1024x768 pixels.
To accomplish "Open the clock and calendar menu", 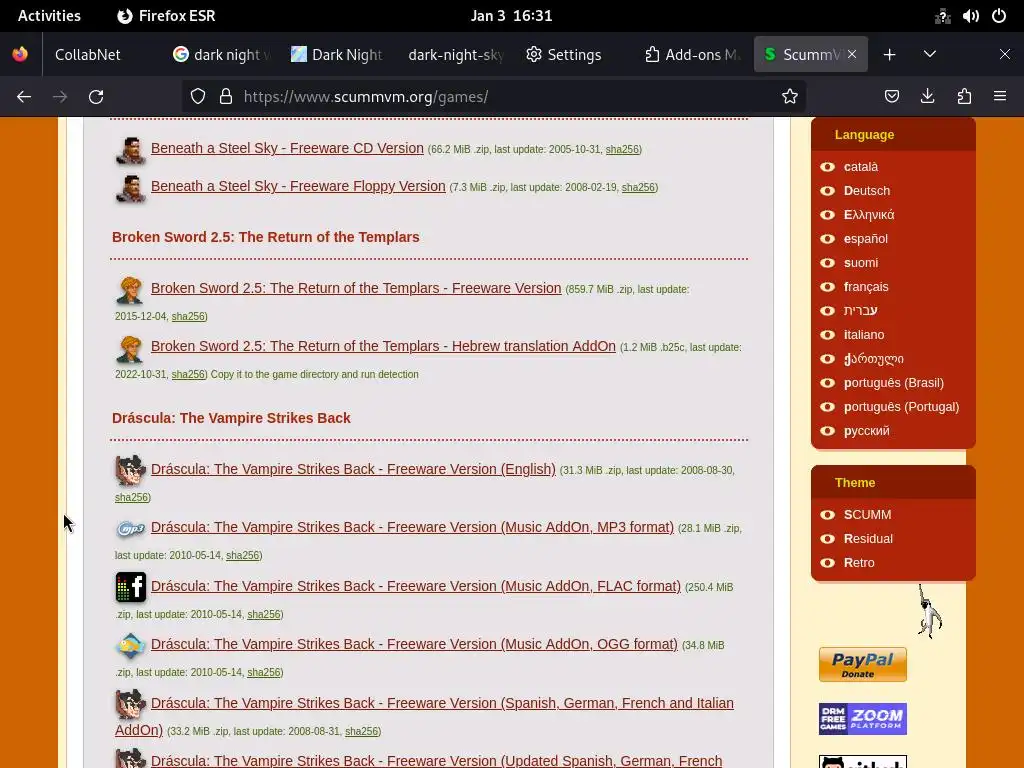I will tap(511, 16).
